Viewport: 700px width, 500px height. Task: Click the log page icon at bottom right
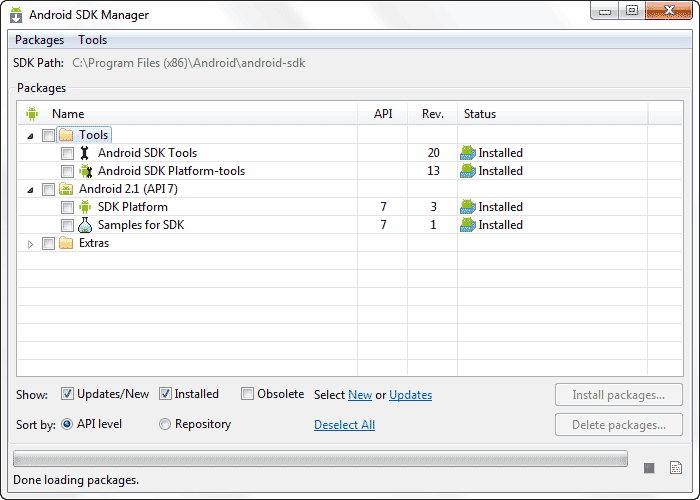point(676,467)
